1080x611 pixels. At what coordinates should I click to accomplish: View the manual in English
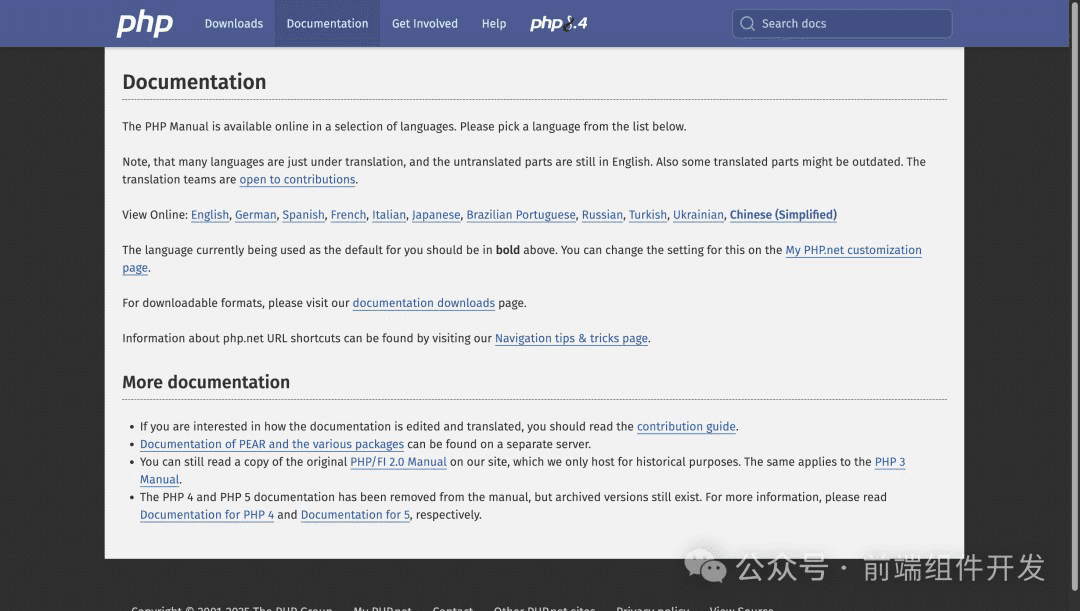(x=210, y=215)
